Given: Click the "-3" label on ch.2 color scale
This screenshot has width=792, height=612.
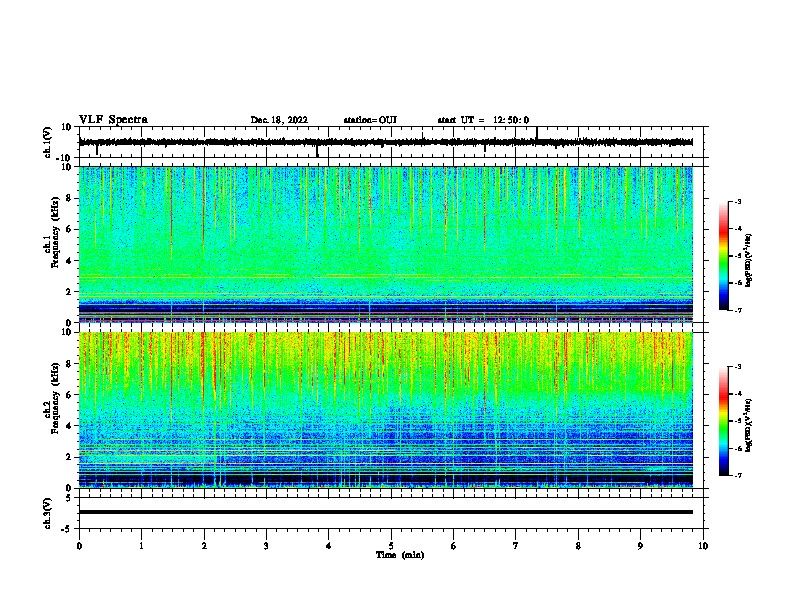Looking at the screenshot, I should point(738,367).
